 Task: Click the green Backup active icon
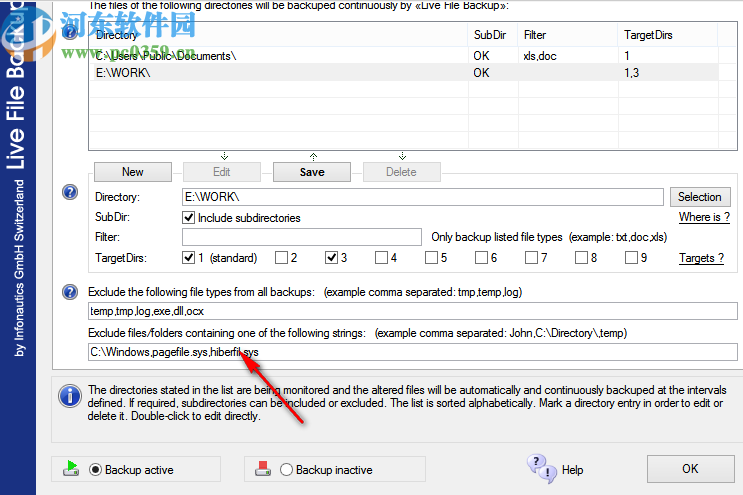tap(71, 468)
